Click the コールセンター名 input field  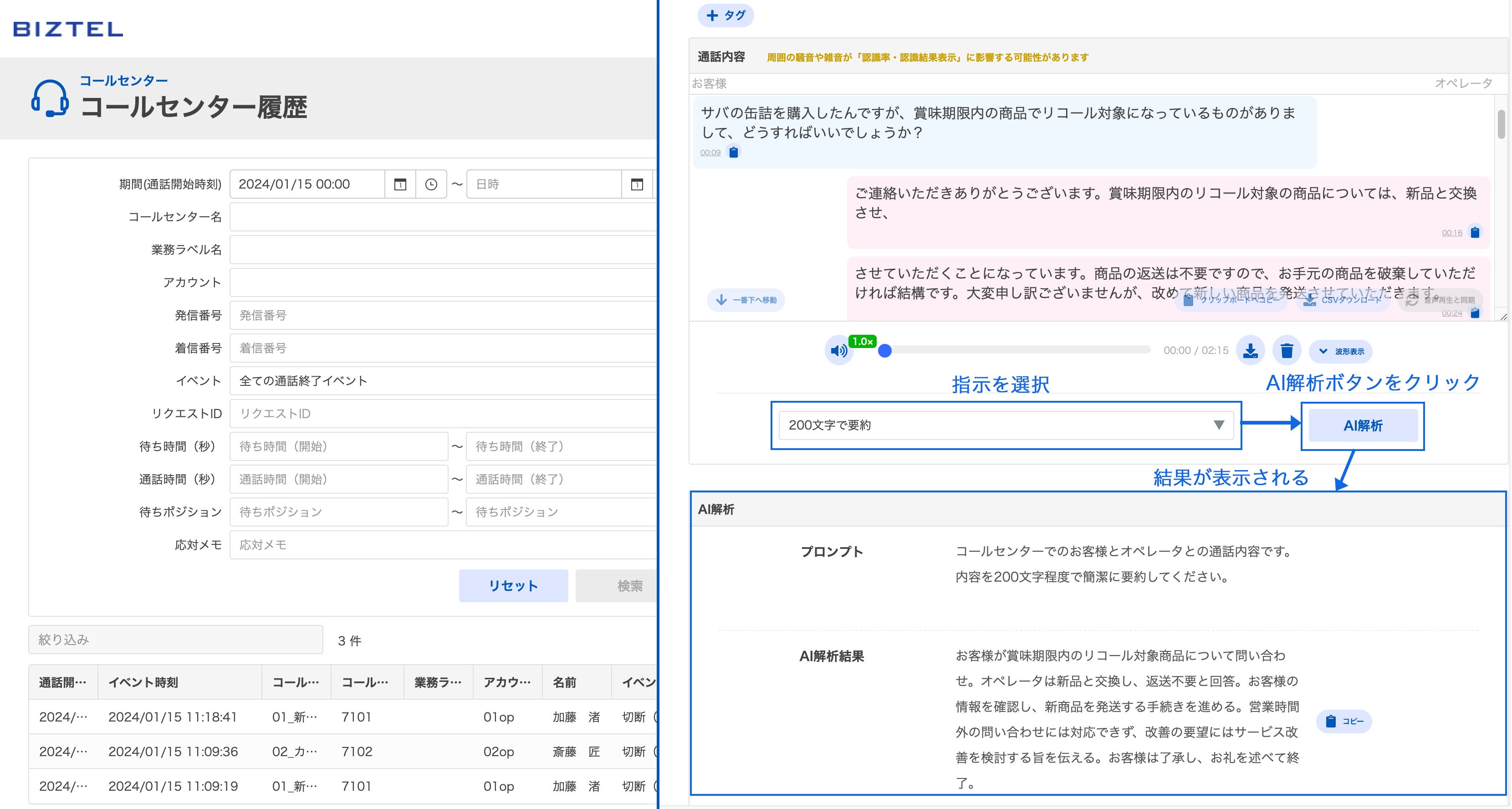point(443,217)
